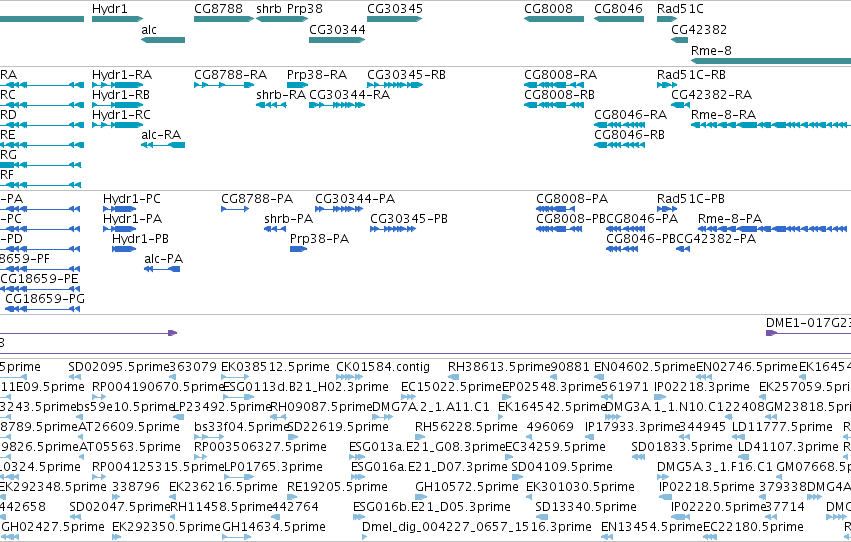Screen dimensions: 851x542
Task: Click the Hydr1-PA protein feature
Action: [x=119, y=229]
